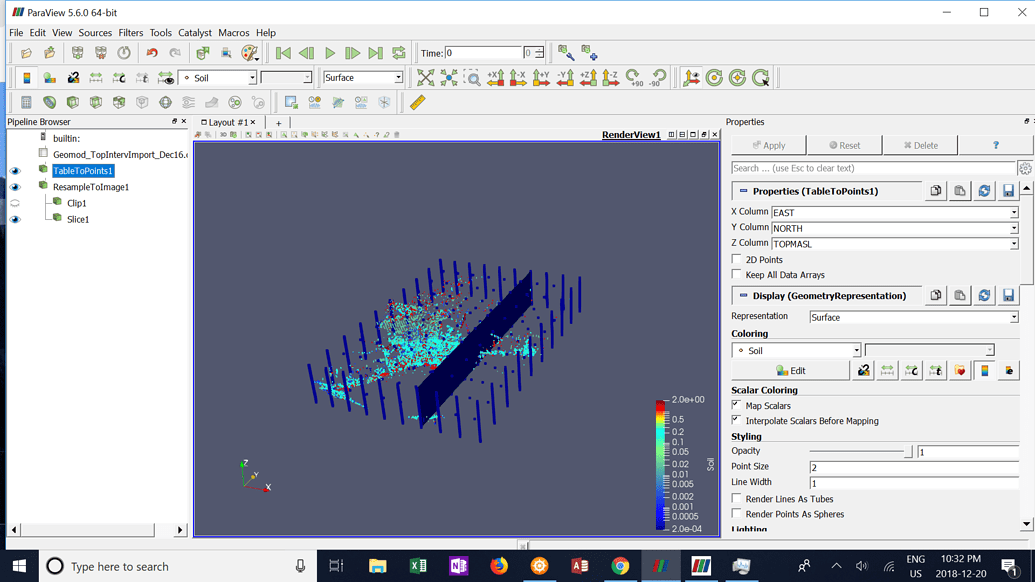
Task: Click the Apply button
Action: (768, 145)
